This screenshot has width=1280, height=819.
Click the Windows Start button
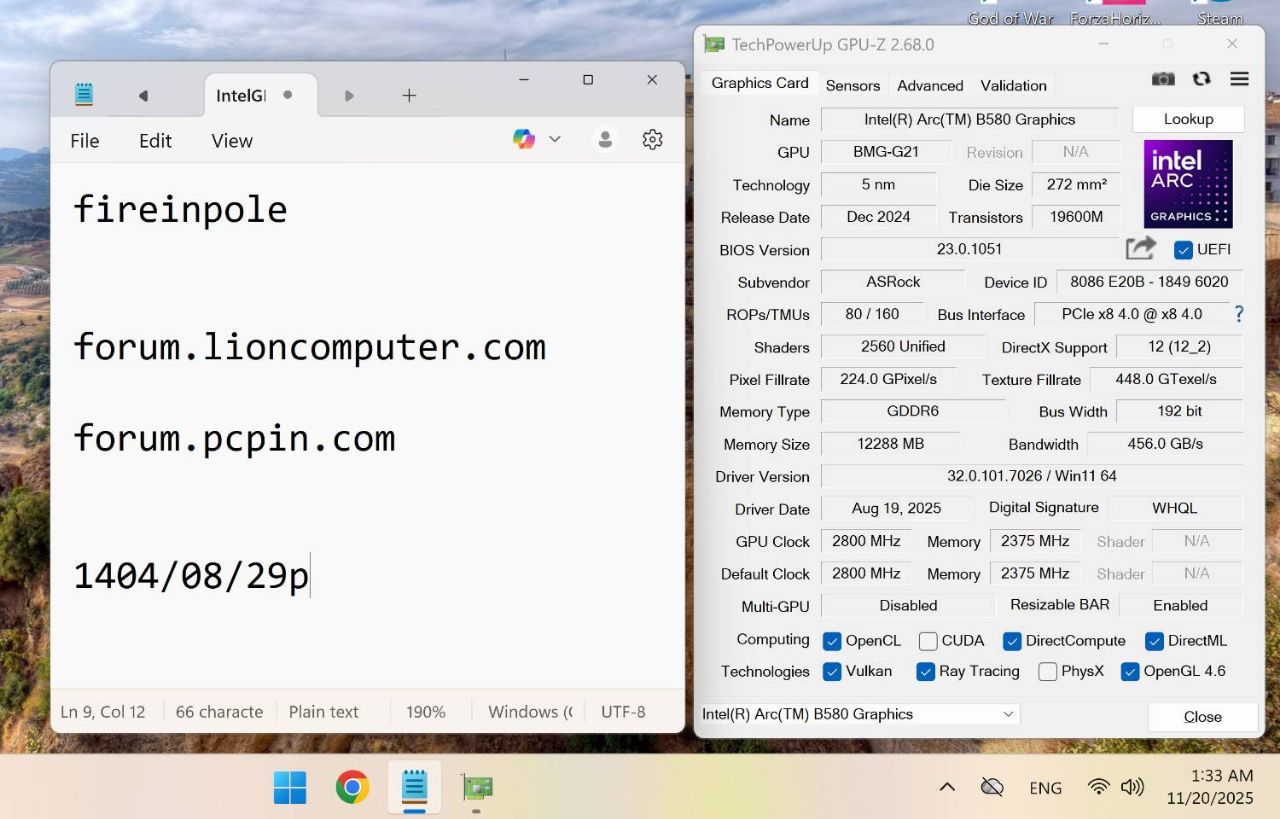[290, 787]
